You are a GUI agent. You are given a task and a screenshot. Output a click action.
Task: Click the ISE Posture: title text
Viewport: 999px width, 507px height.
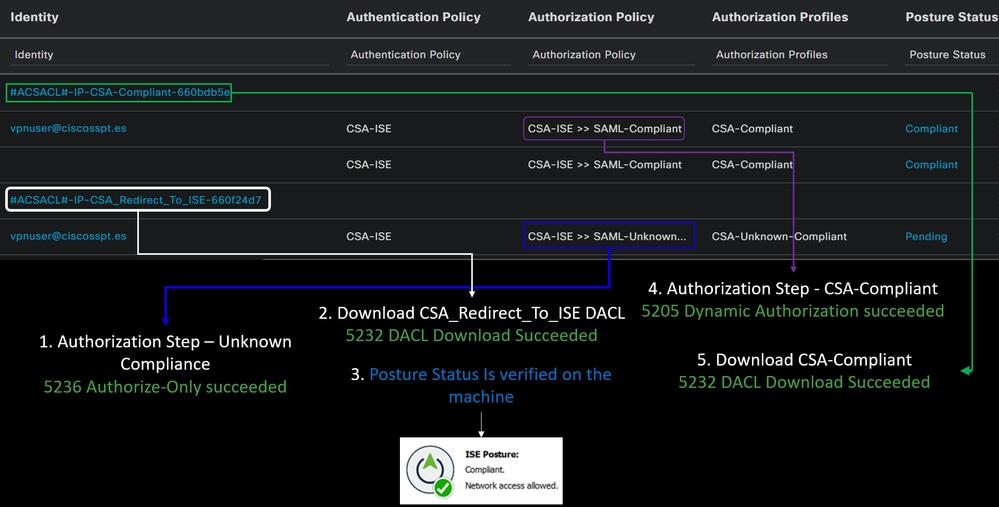pyautogui.click(x=491, y=454)
